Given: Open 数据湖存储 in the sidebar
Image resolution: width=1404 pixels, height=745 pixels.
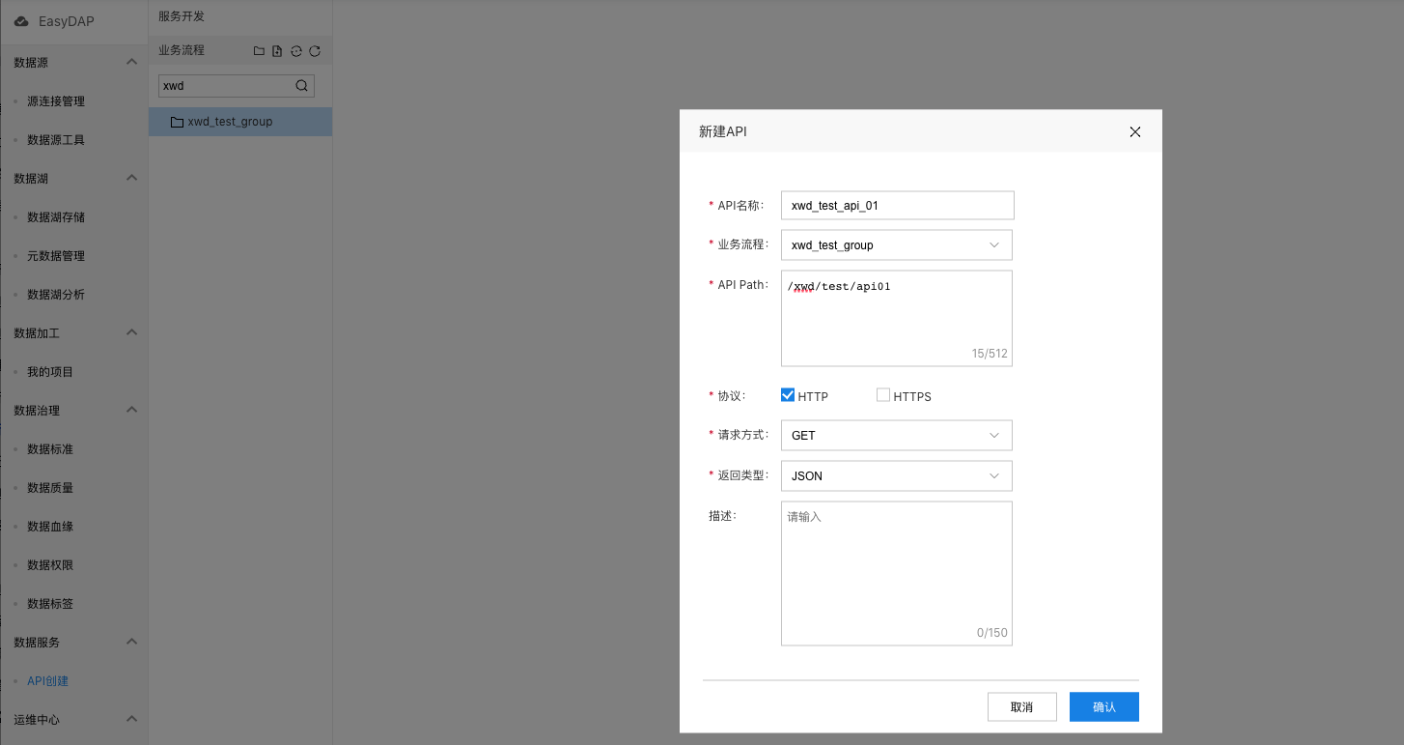Looking at the screenshot, I should pyautogui.click(x=56, y=217).
